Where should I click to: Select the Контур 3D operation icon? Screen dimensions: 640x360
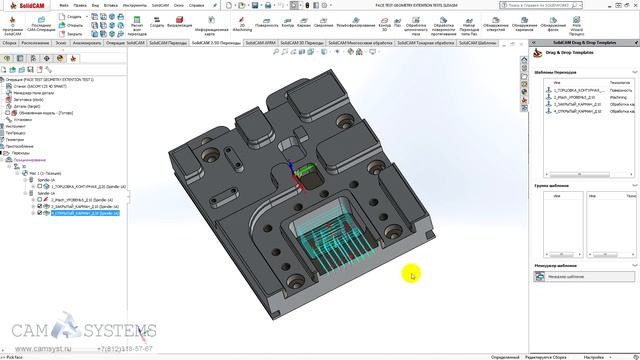(384, 20)
